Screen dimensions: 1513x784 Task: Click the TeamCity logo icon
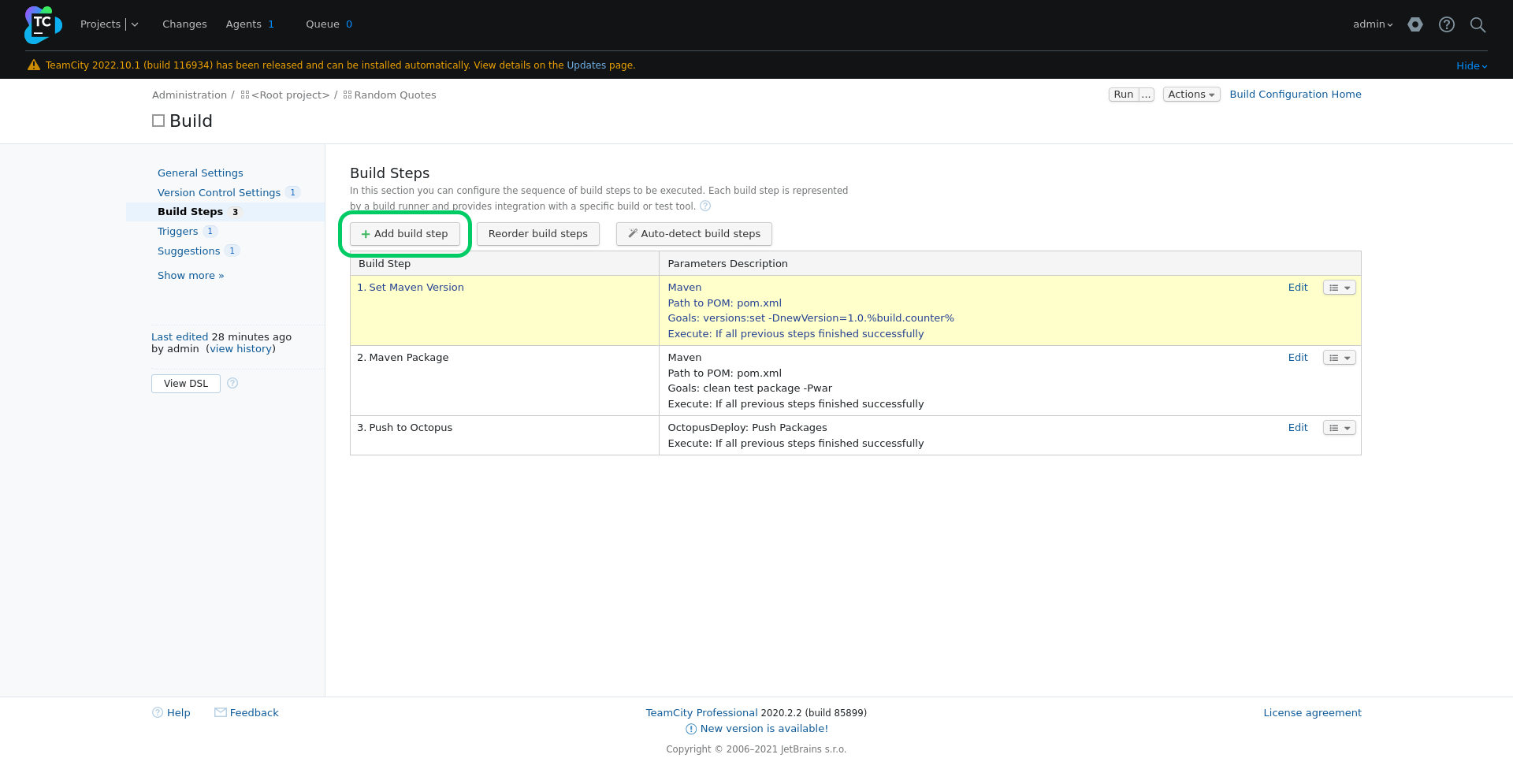pos(43,24)
